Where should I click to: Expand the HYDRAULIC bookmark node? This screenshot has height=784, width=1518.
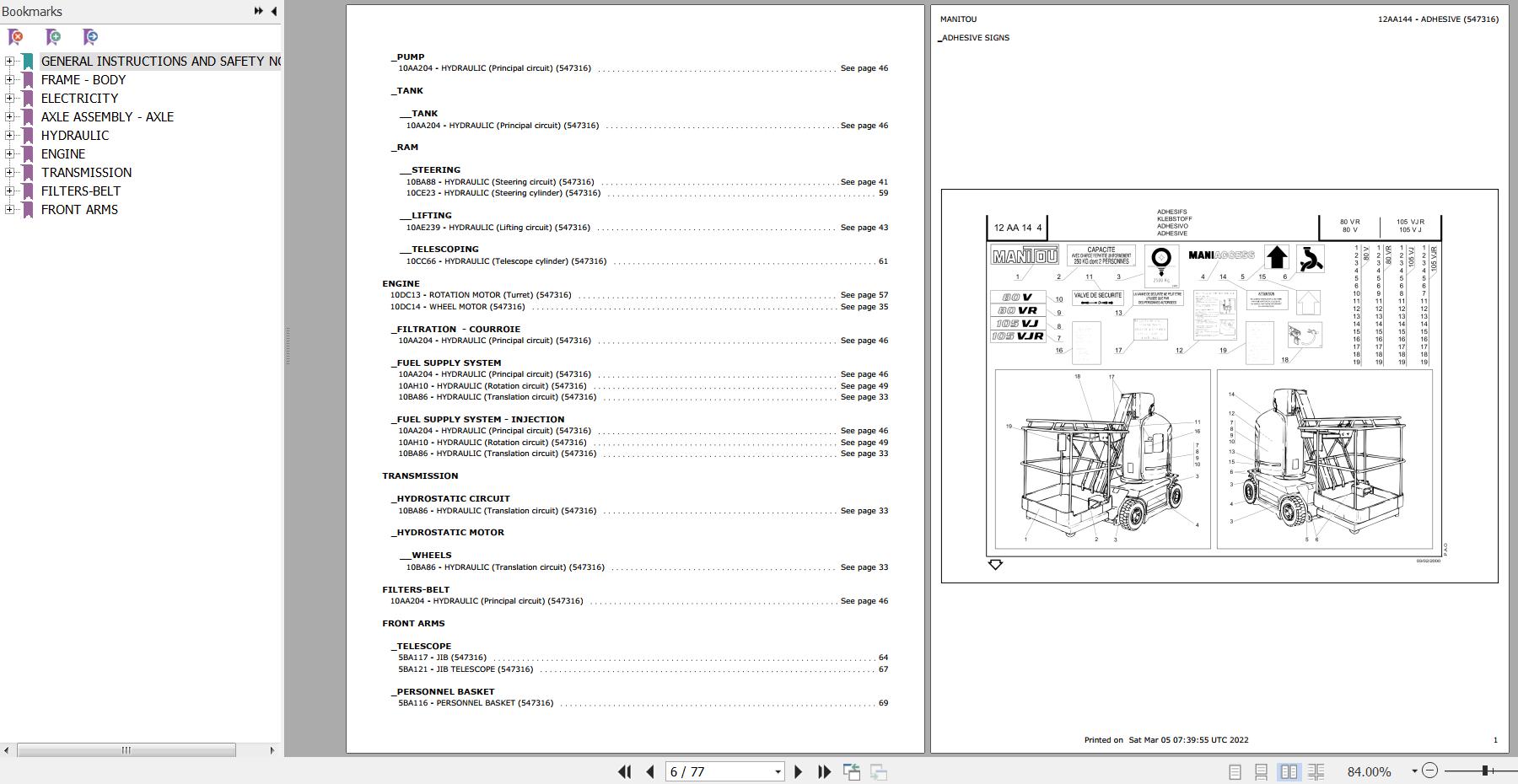click(x=9, y=135)
